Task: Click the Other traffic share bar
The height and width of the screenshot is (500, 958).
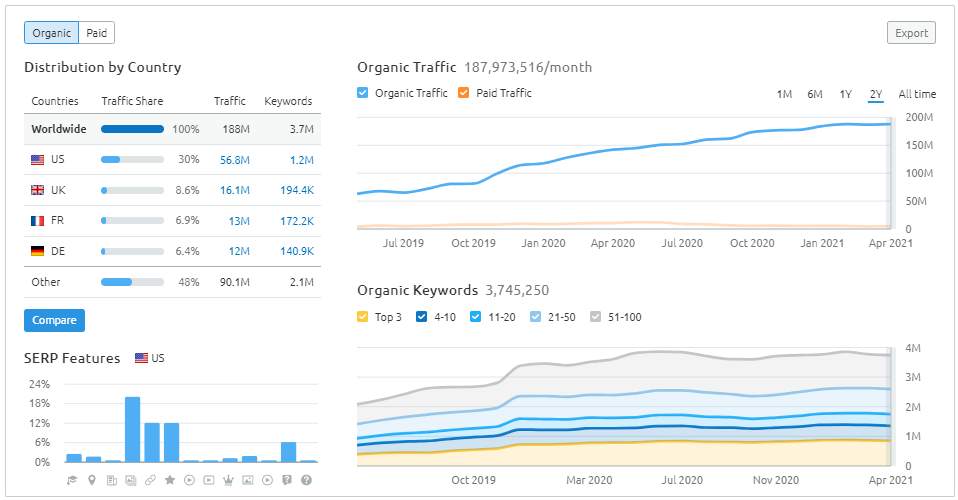Action: [133, 282]
